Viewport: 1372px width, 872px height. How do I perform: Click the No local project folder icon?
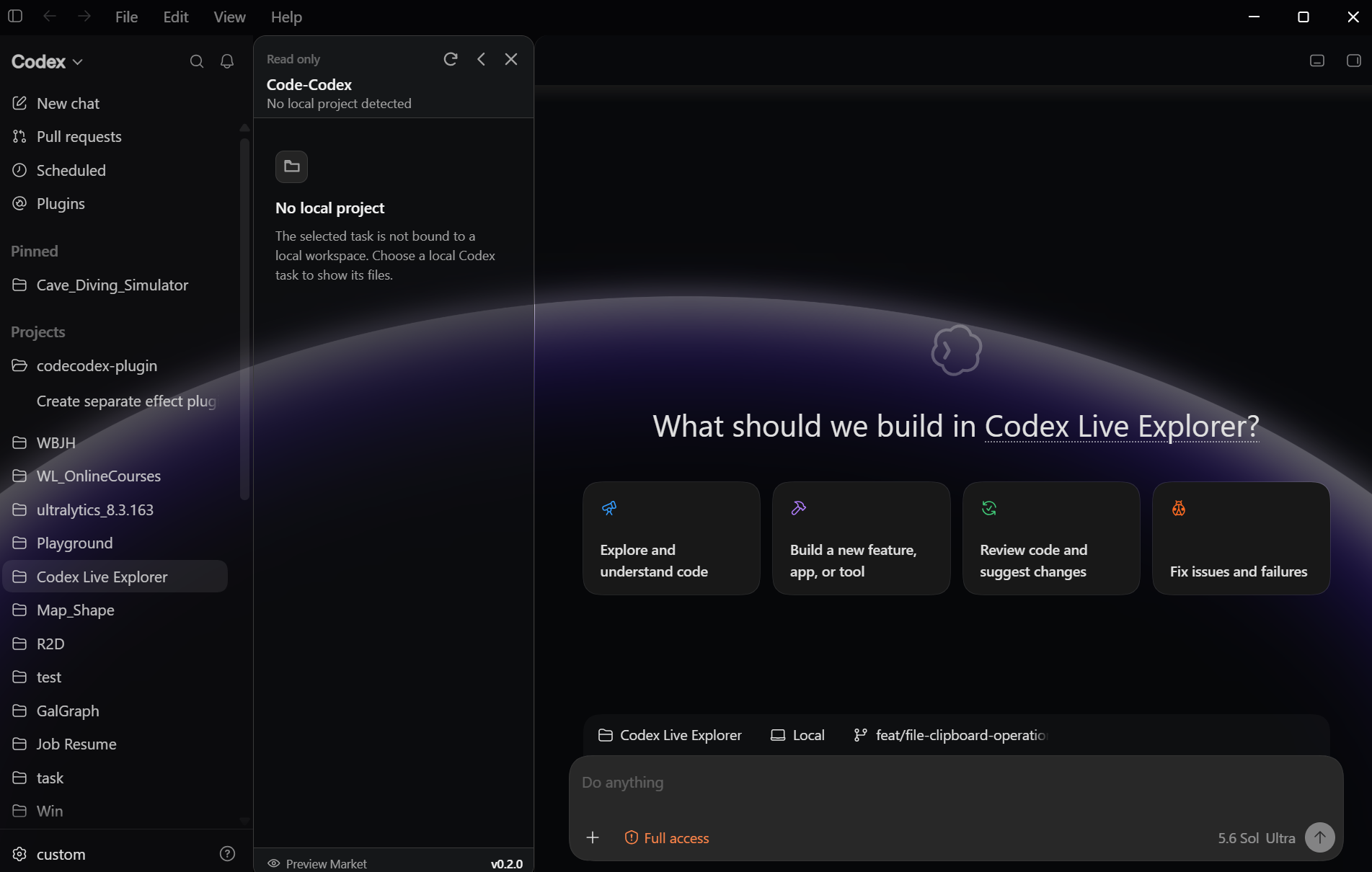coord(291,166)
